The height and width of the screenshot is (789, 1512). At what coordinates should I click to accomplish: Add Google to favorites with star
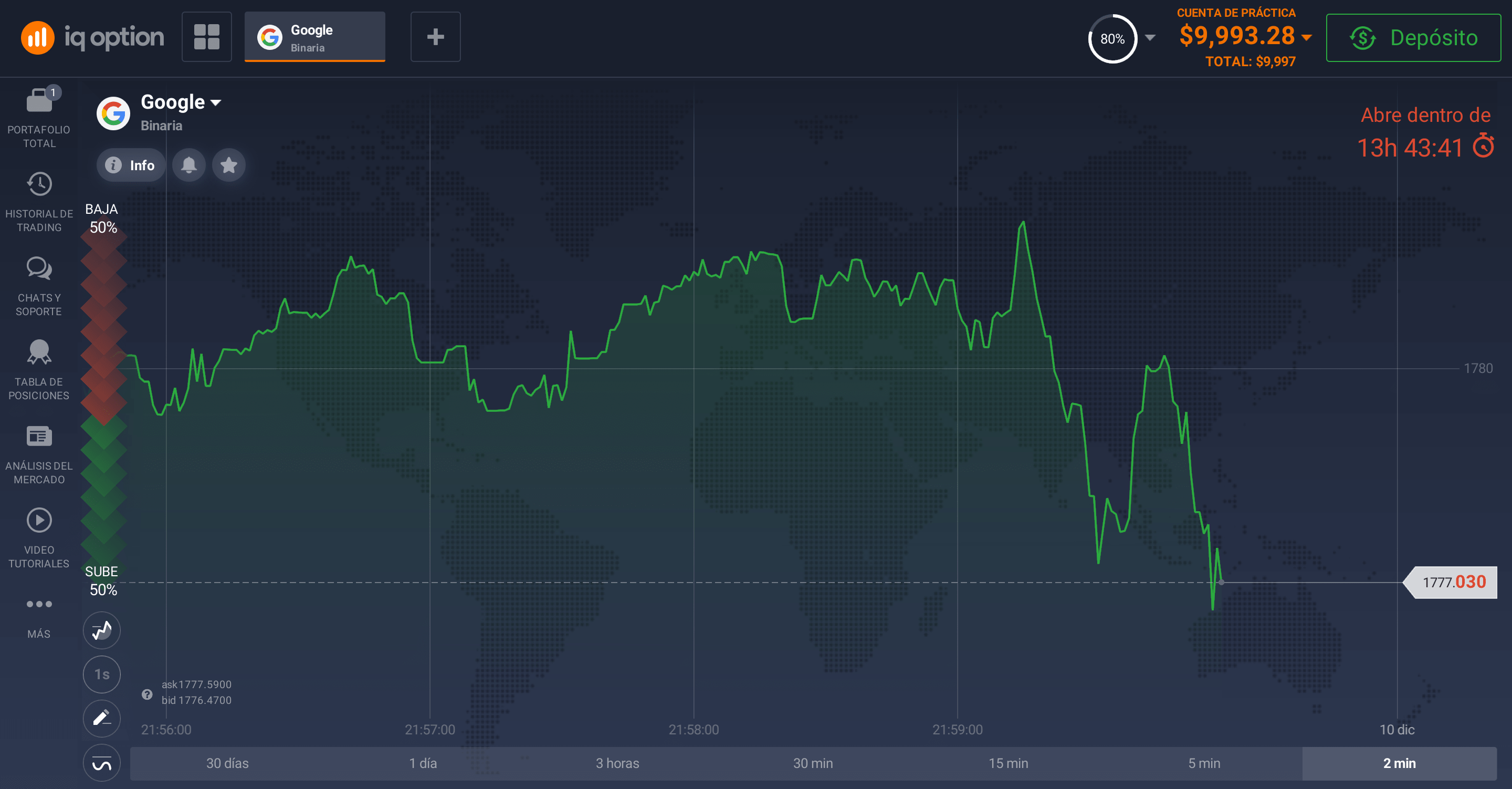[228, 165]
